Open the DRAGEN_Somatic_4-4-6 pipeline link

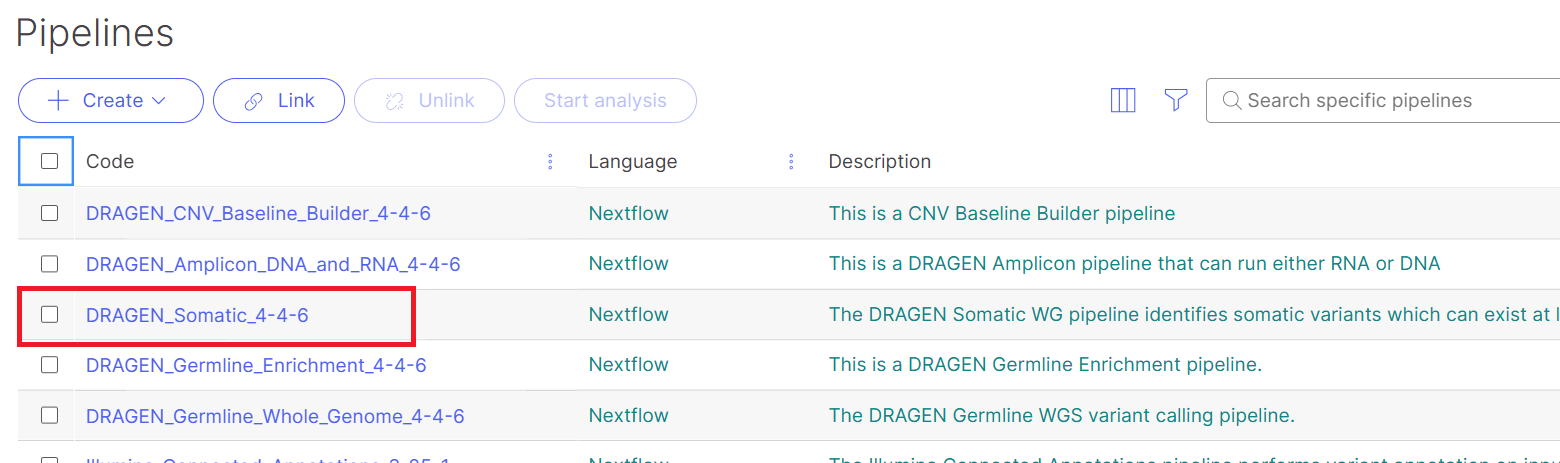pos(197,315)
